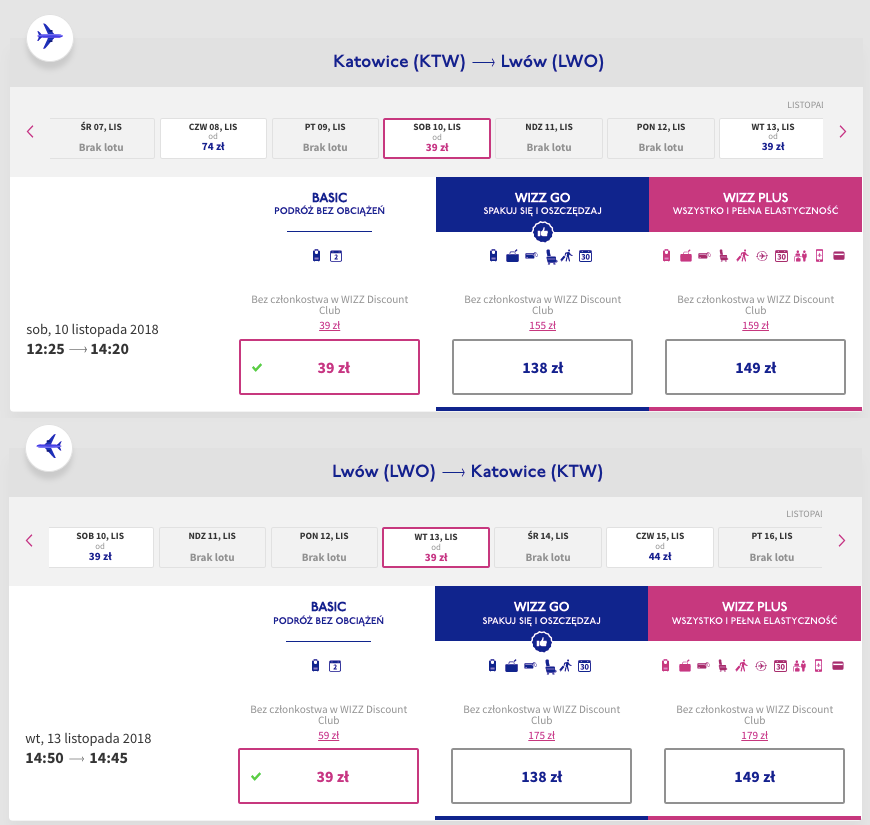
Task: Click the outbound flight airplane icon
Action: point(50,37)
